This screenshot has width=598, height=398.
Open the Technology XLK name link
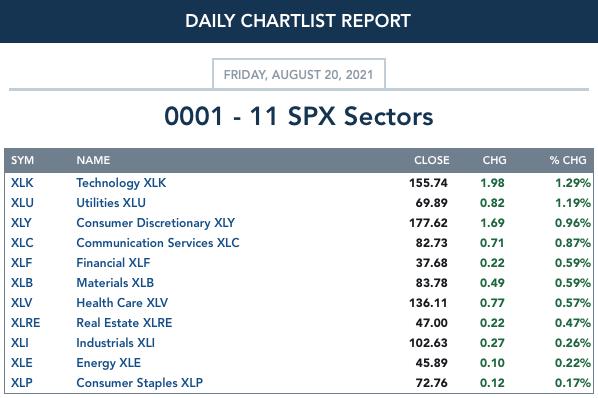pyautogui.click(x=121, y=183)
